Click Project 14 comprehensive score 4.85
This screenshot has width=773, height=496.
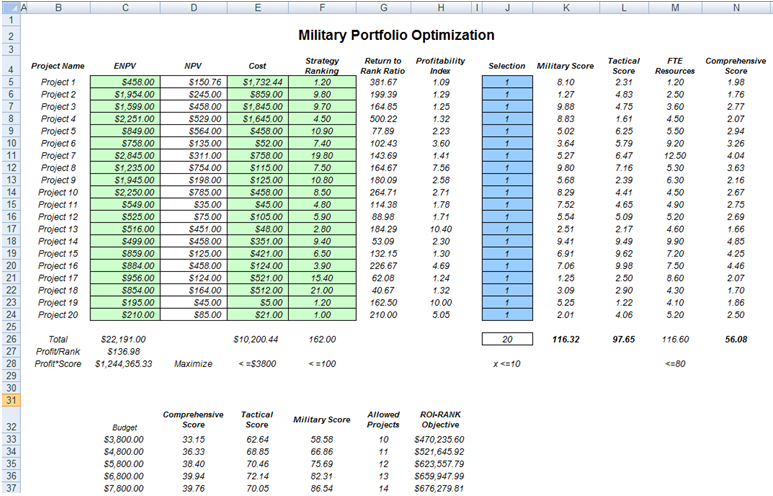(736, 242)
